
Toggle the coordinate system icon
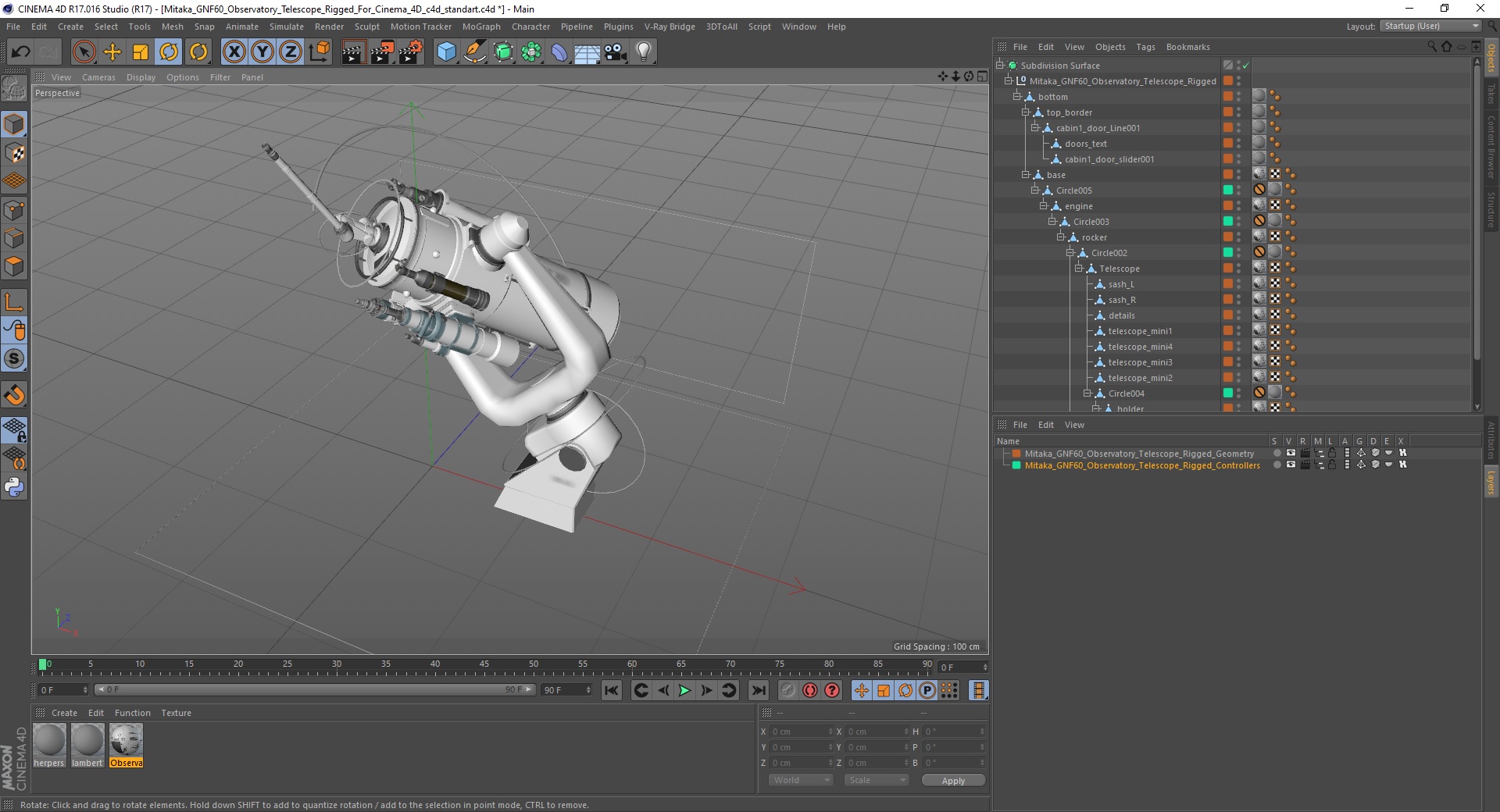(320, 52)
